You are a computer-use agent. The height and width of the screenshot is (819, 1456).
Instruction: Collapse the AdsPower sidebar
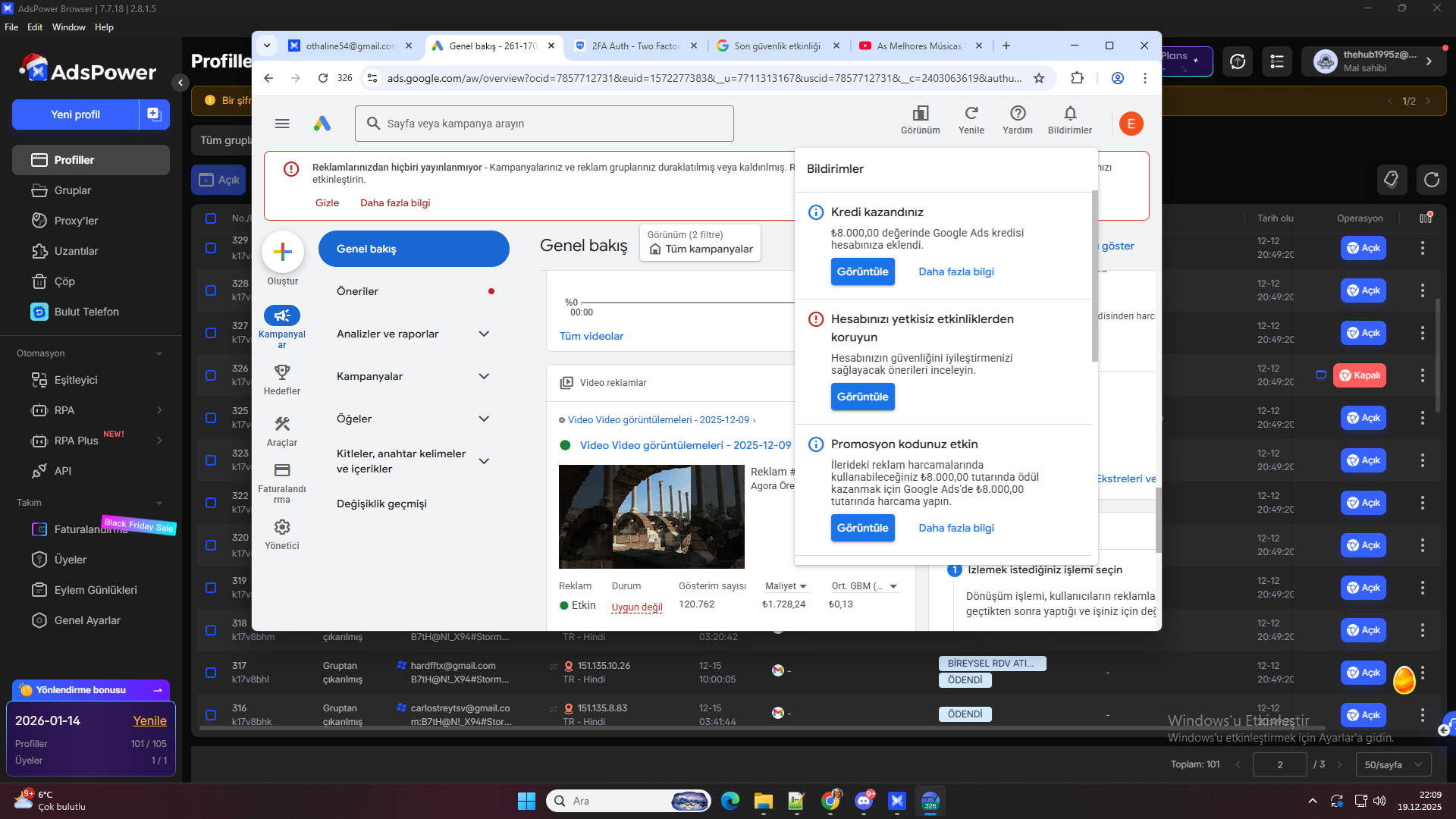(180, 83)
